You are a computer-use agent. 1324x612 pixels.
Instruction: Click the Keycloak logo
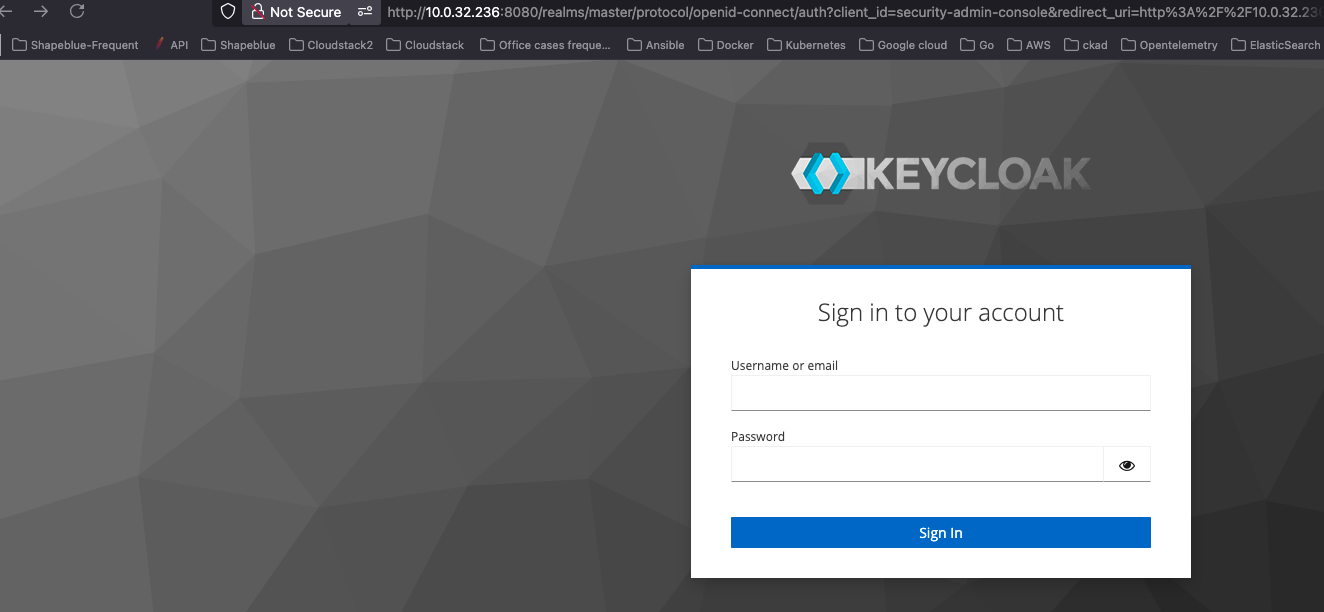(x=940, y=173)
